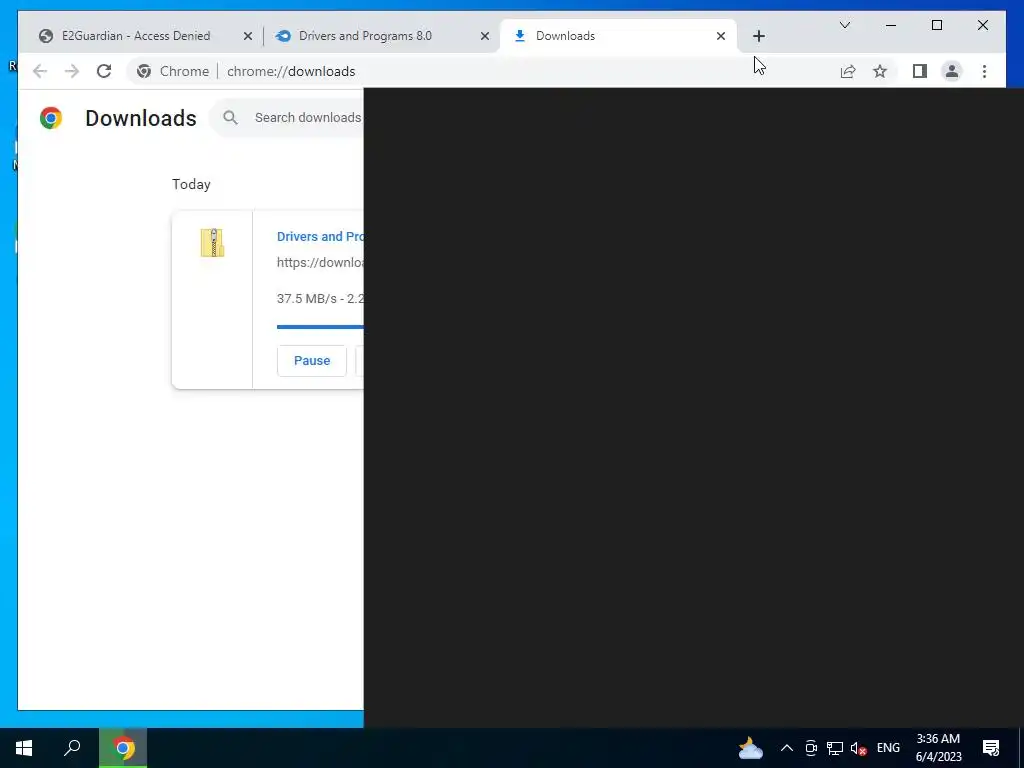
Task: Open the Windows Start menu
Action: [24, 748]
